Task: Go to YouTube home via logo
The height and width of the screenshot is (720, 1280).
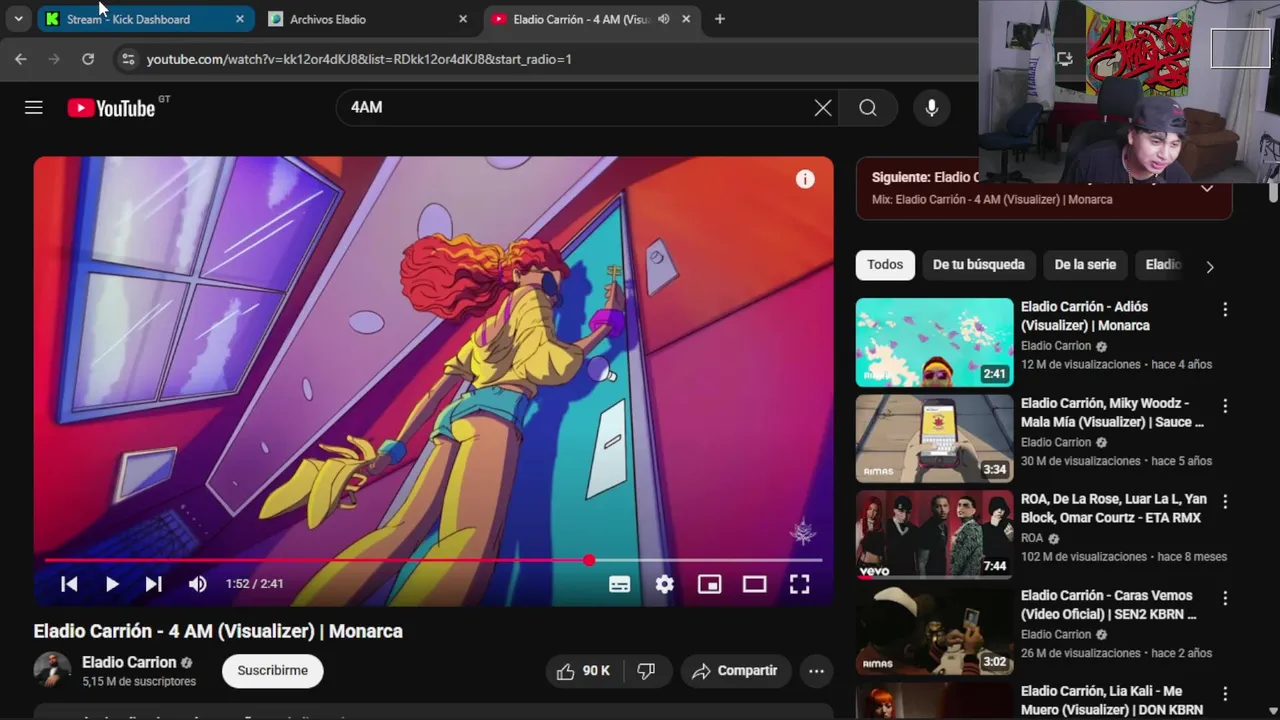Action: (x=111, y=108)
